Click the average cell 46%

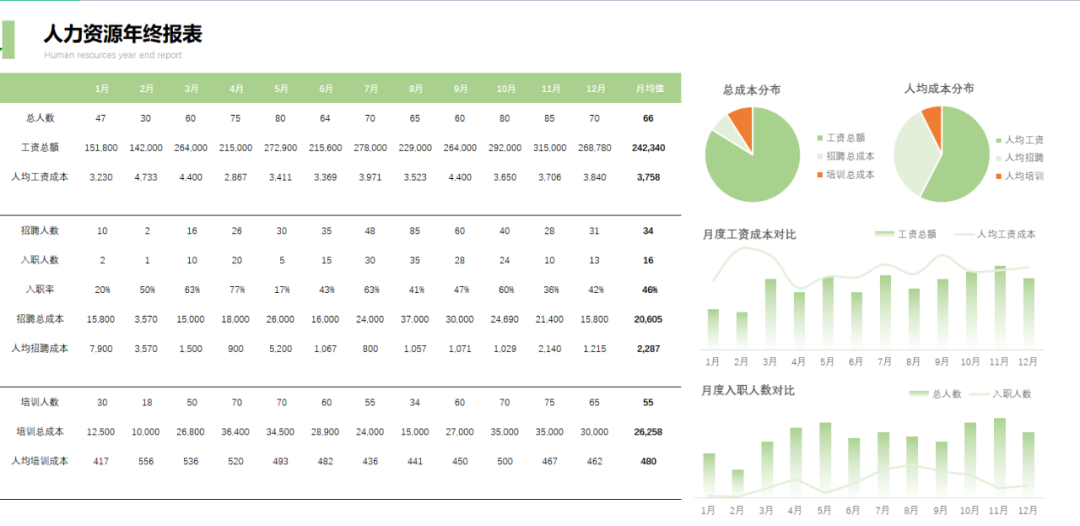tap(649, 290)
